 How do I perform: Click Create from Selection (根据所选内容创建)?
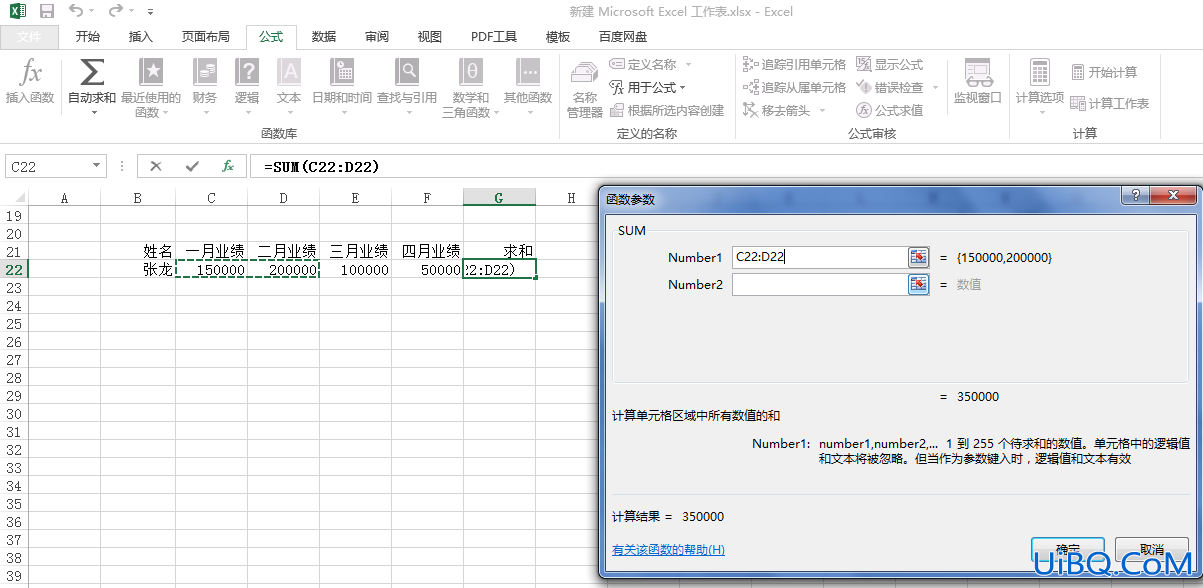click(x=667, y=110)
